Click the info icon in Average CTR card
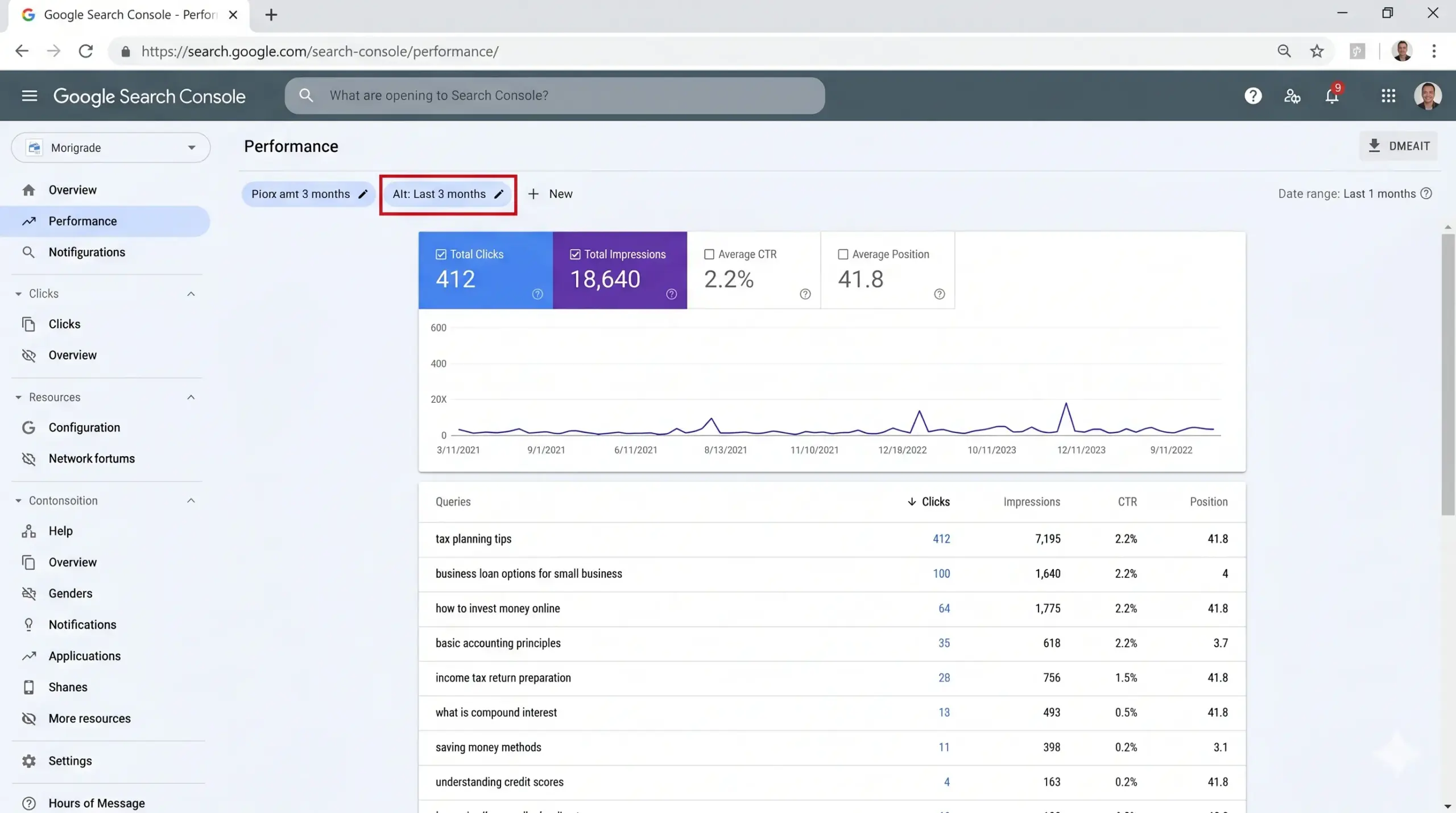This screenshot has height=813, width=1456. pyautogui.click(x=805, y=294)
